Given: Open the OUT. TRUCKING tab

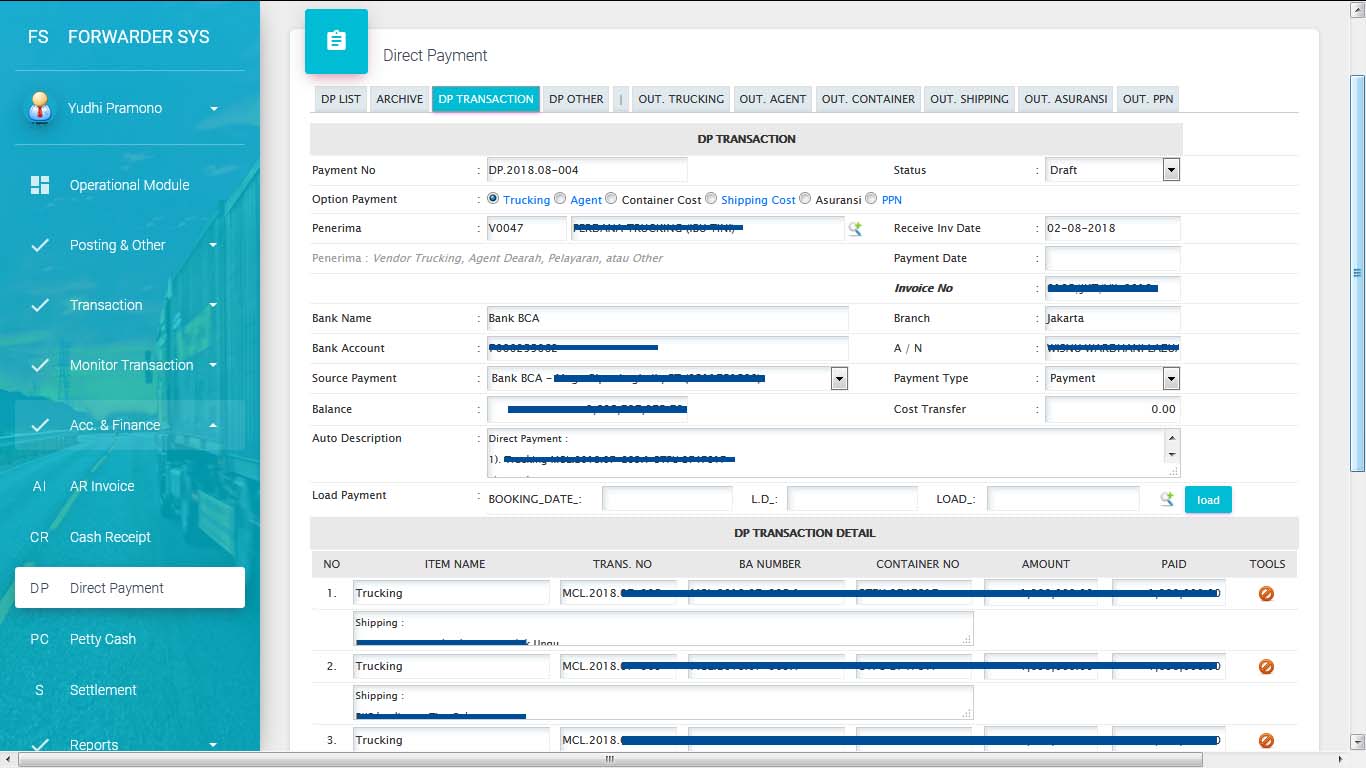Looking at the screenshot, I should click(x=680, y=99).
